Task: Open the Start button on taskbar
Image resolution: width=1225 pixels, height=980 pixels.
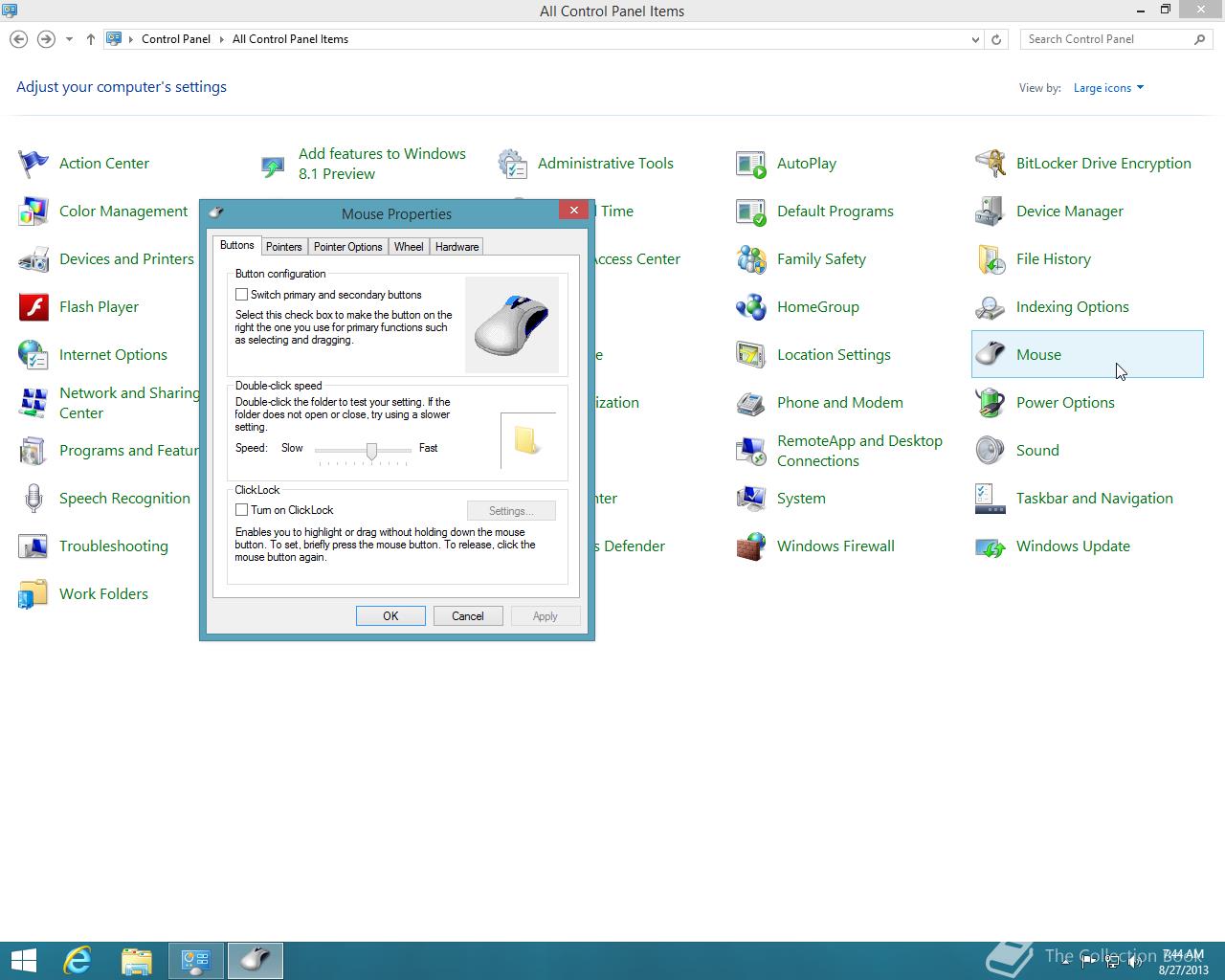Action: [x=23, y=960]
